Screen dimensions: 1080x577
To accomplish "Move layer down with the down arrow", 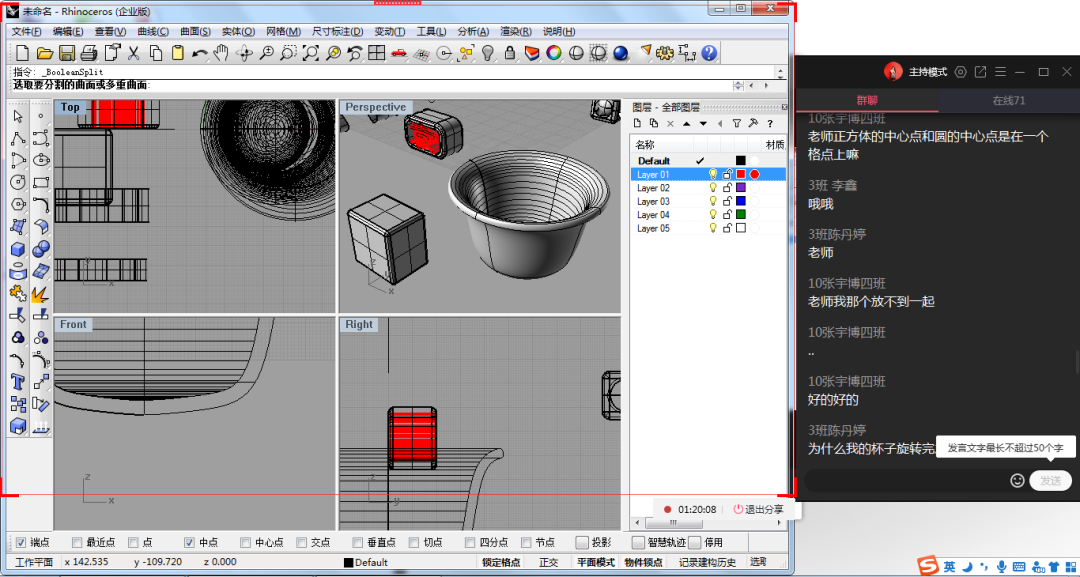I will coord(703,123).
